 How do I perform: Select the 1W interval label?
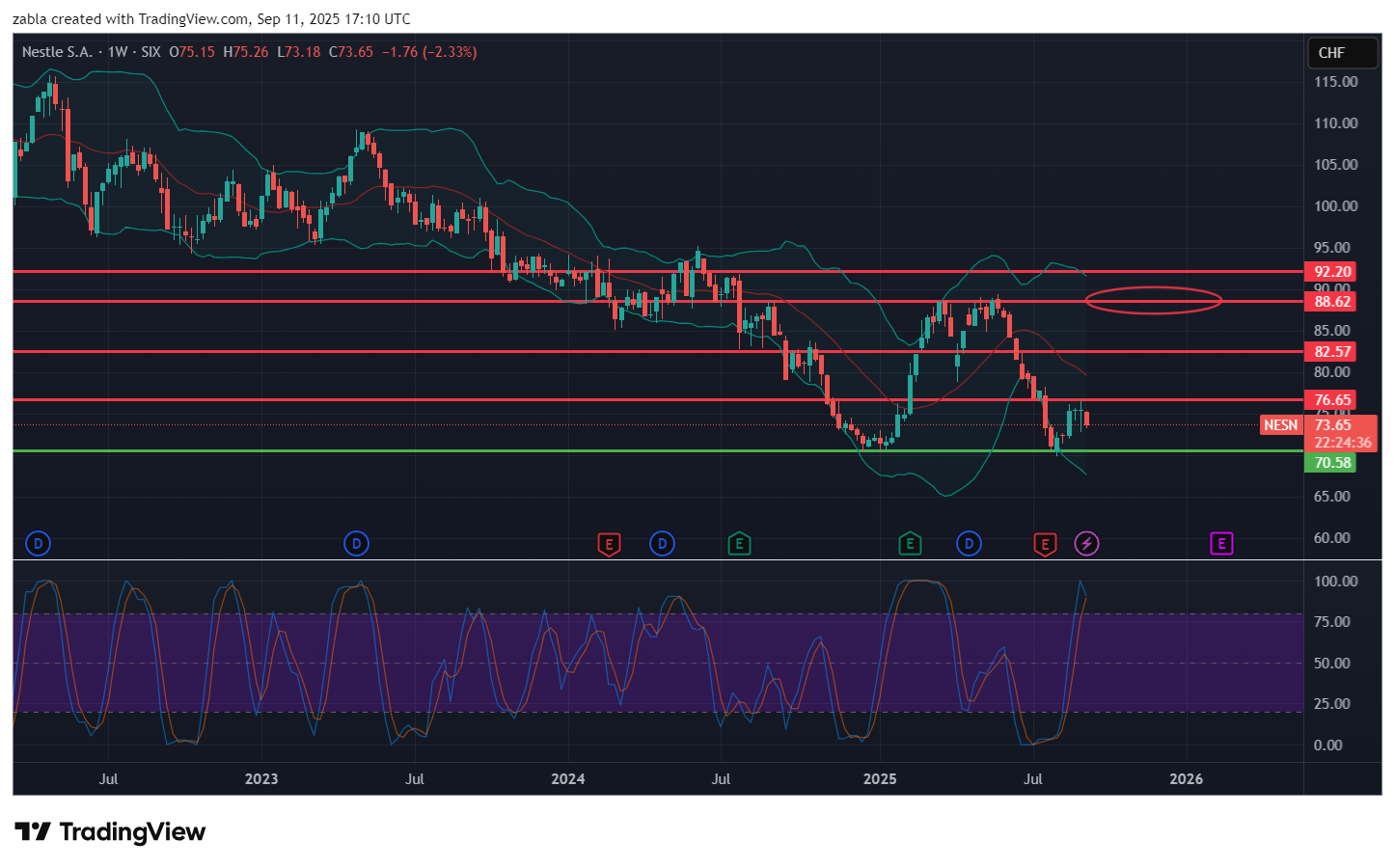pos(118,52)
